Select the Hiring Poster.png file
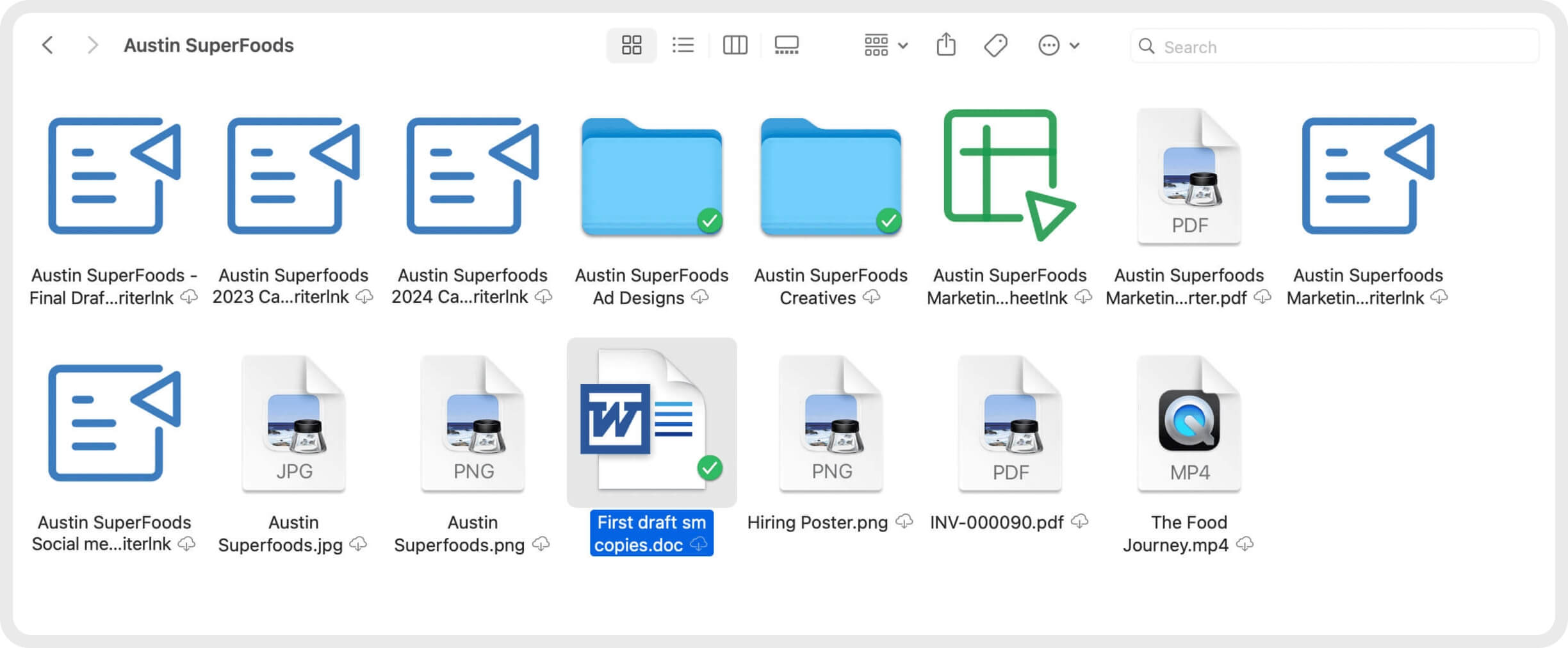This screenshot has width=1568, height=648. coord(831,424)
